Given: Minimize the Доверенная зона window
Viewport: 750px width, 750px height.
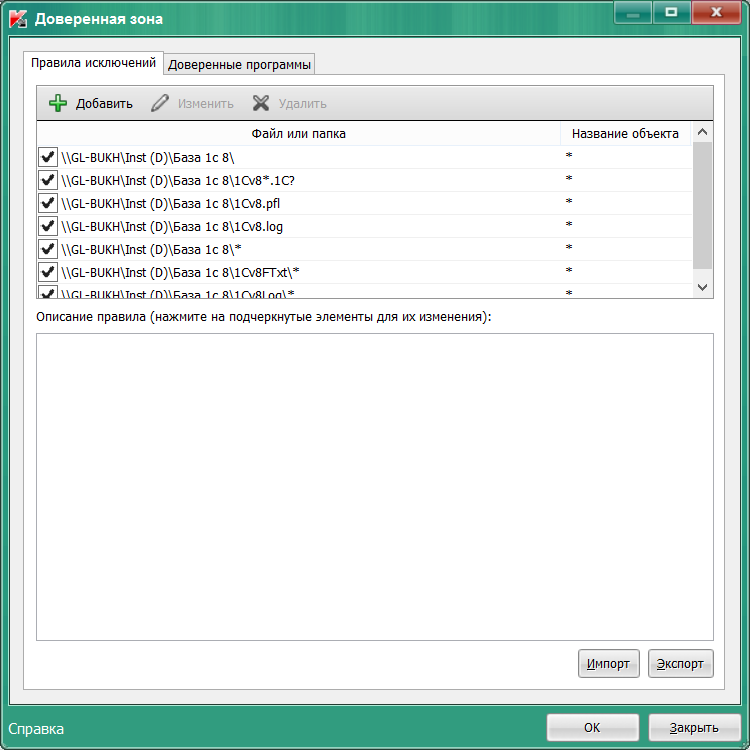Looking at the screenshot, I should [633, 13].
